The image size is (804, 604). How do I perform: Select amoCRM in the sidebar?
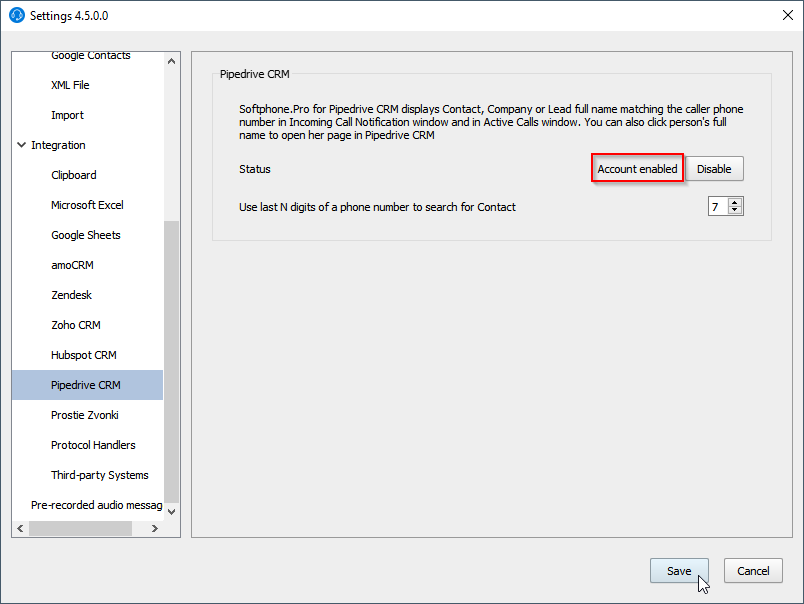point(72,265)
